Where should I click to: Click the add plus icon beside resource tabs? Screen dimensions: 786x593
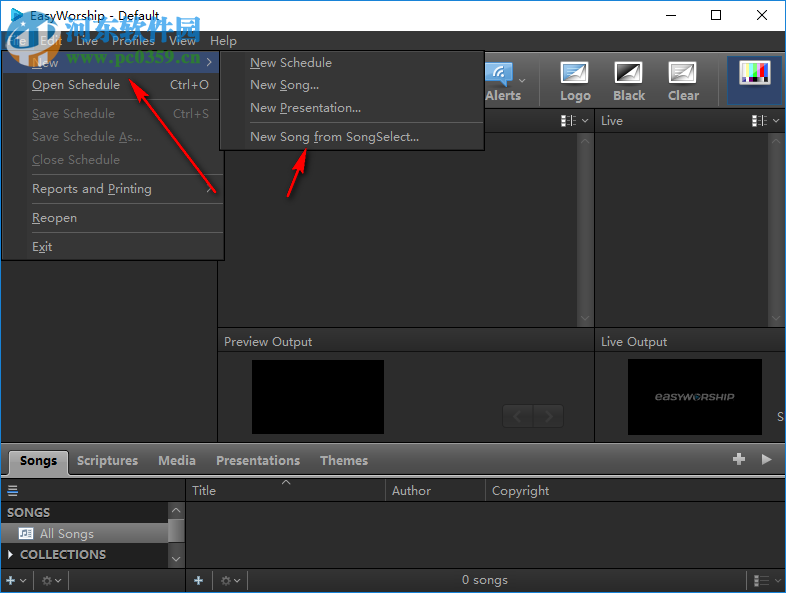coord(738,459)
